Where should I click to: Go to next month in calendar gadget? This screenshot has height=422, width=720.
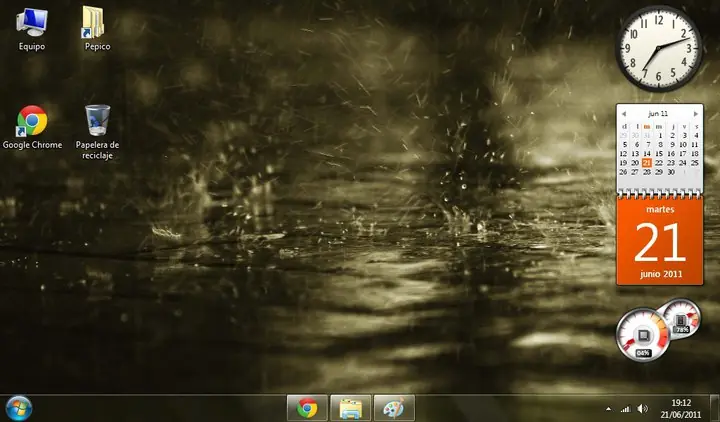[696, 113]
